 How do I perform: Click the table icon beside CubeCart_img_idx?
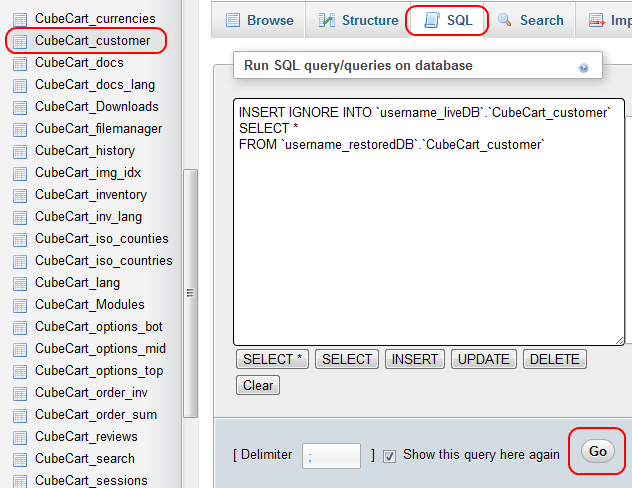[20, 174]
